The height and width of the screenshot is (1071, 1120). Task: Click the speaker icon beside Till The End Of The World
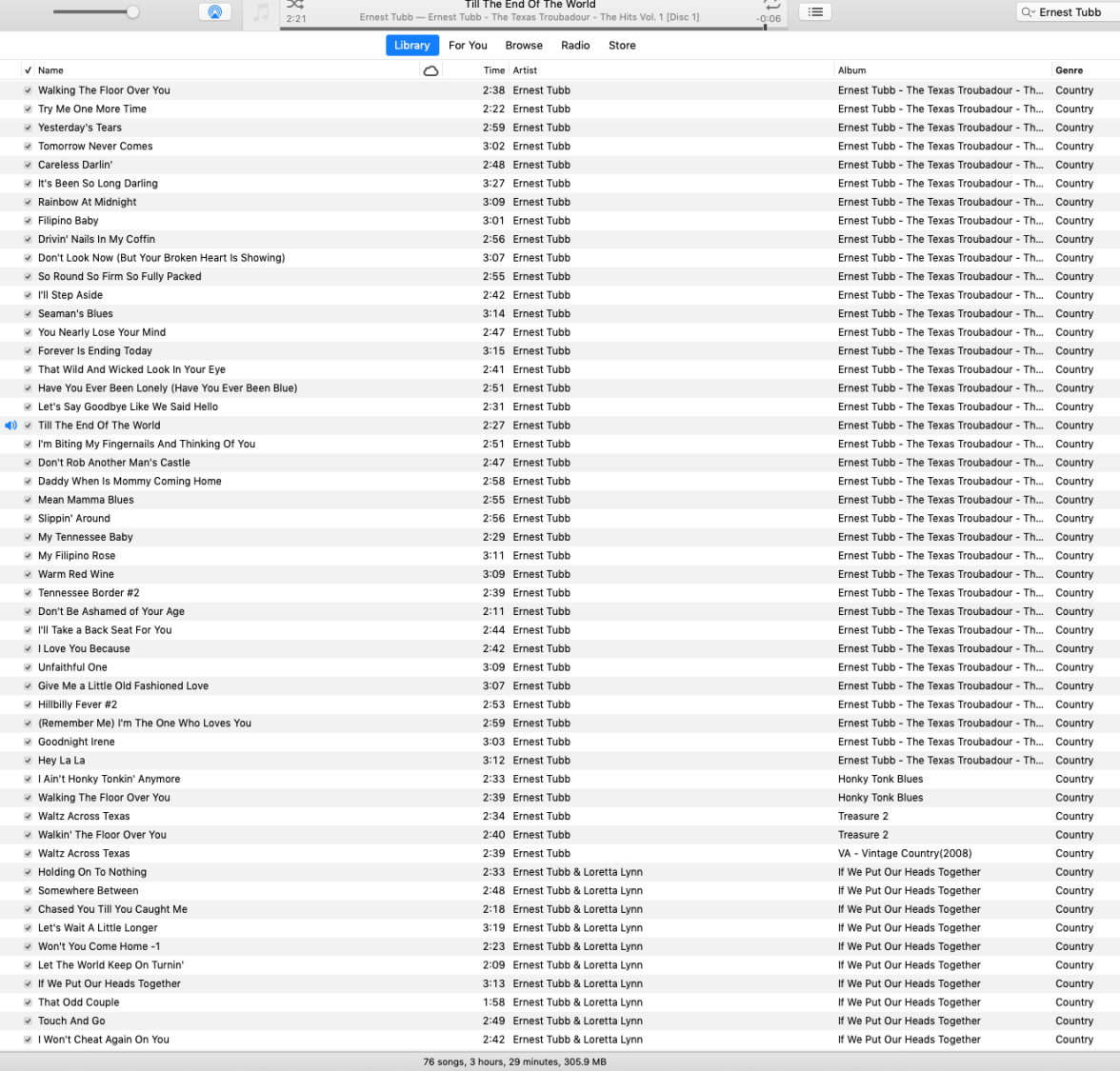[10, 426]
